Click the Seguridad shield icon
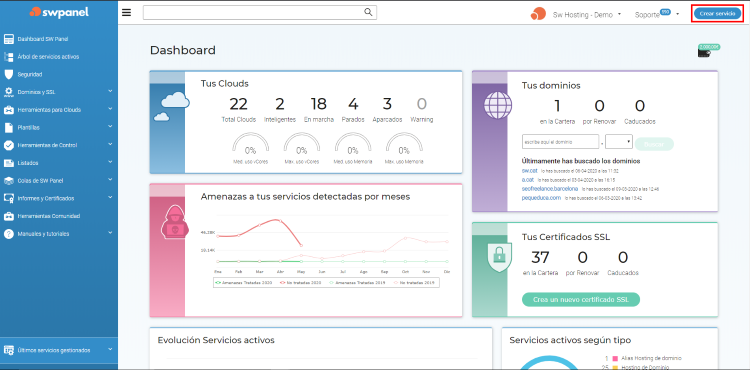Screen dimensions: 750x370 click(x=9, y=74)
